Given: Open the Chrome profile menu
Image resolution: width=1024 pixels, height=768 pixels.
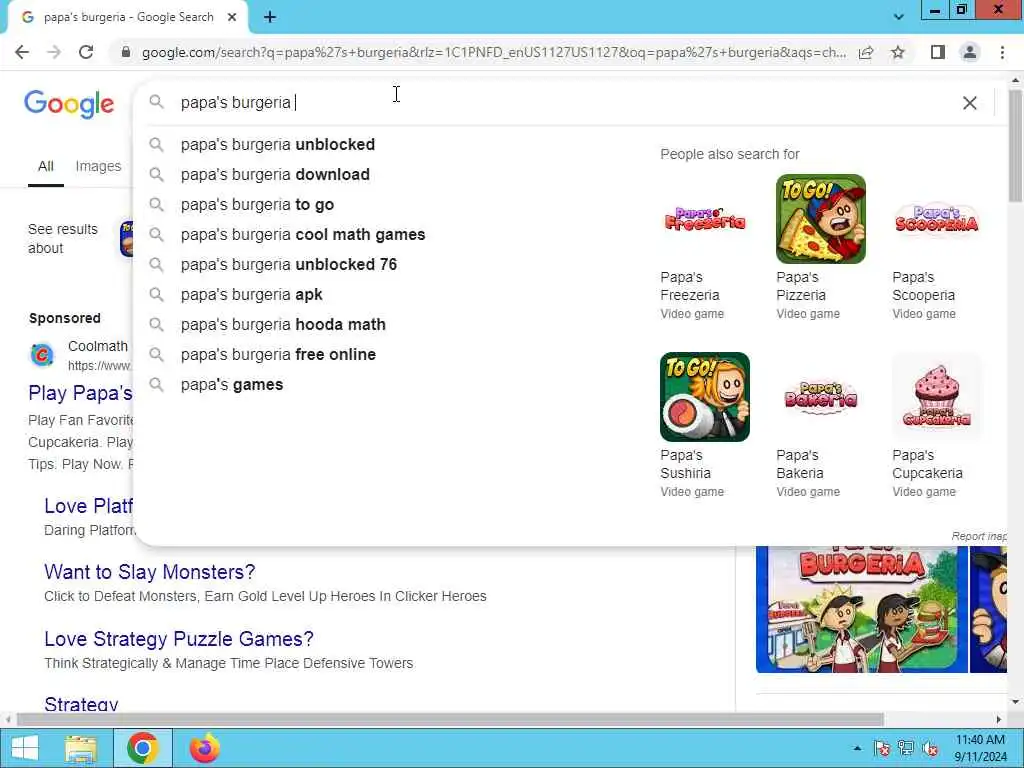Looking at the screenshot, I should pyautogui.click(x=970, y=52).
